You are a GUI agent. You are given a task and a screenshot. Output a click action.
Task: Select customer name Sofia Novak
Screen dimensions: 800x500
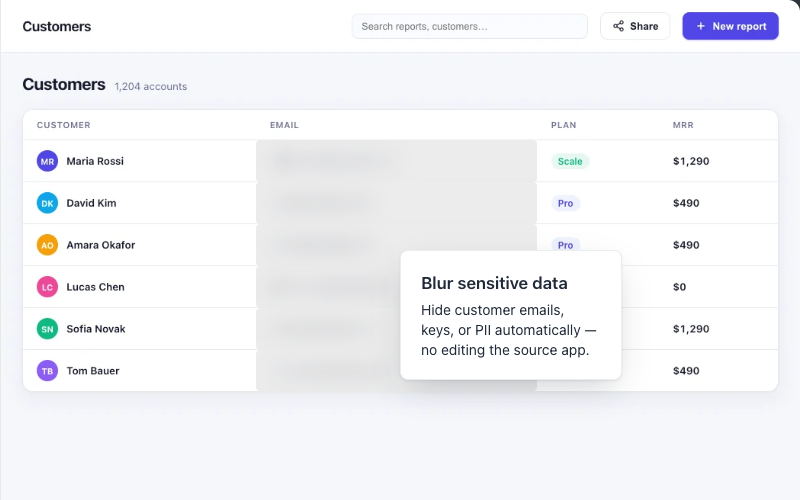tap(96, 329)
